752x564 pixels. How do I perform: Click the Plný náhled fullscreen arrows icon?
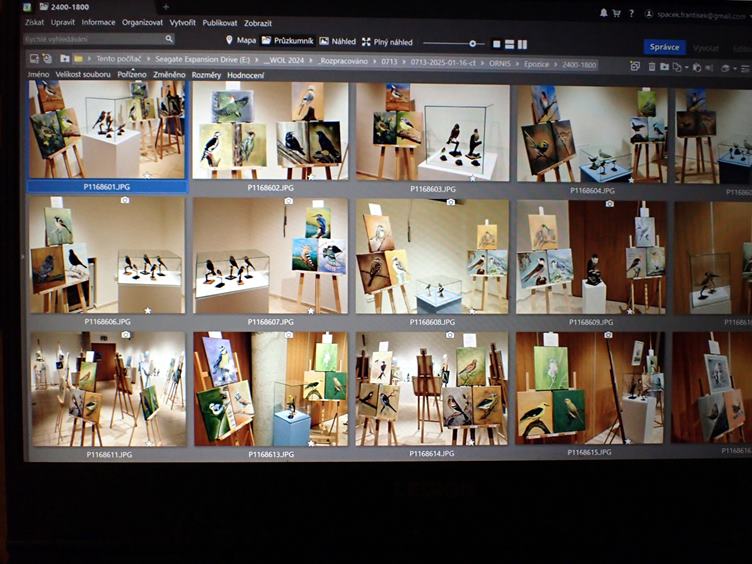[x=366, y=42]
